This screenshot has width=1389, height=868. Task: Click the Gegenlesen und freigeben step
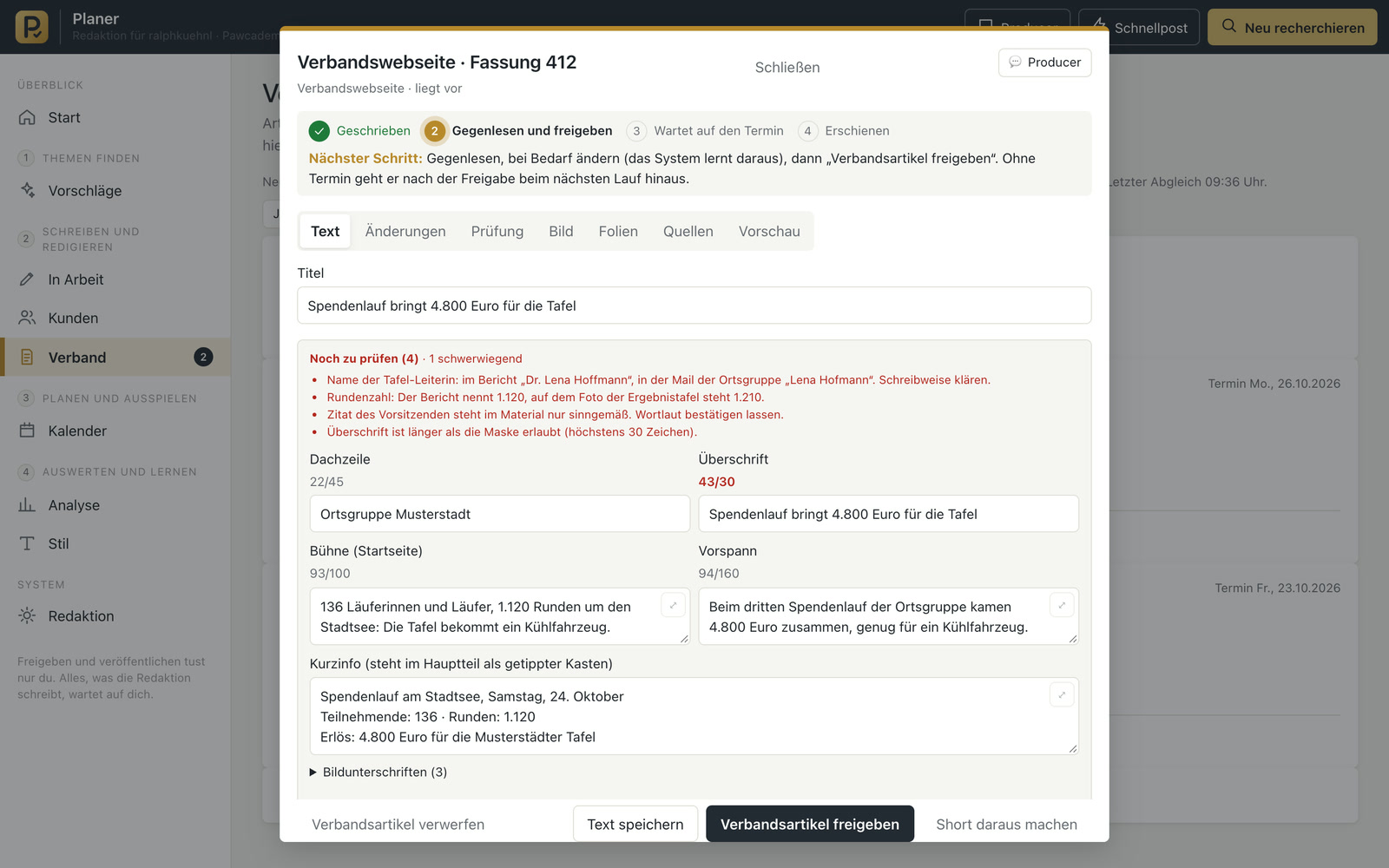(x=517, y=131)
